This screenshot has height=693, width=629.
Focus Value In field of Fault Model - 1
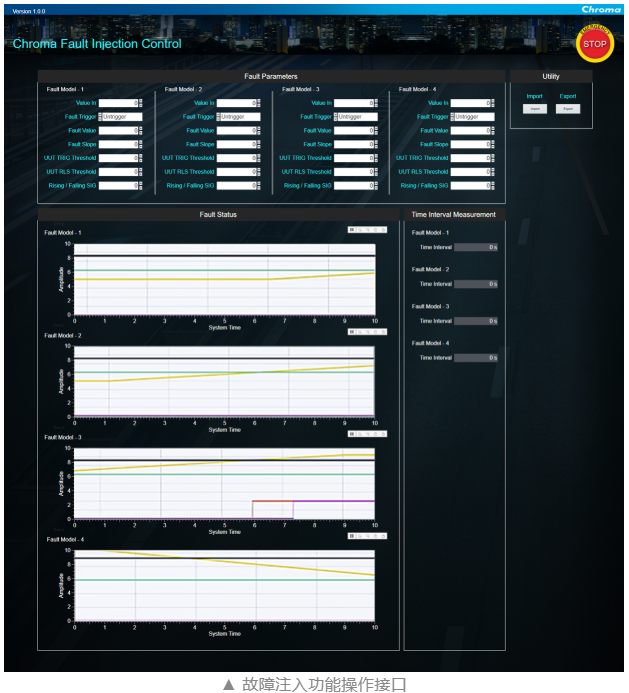click(118, 103)
